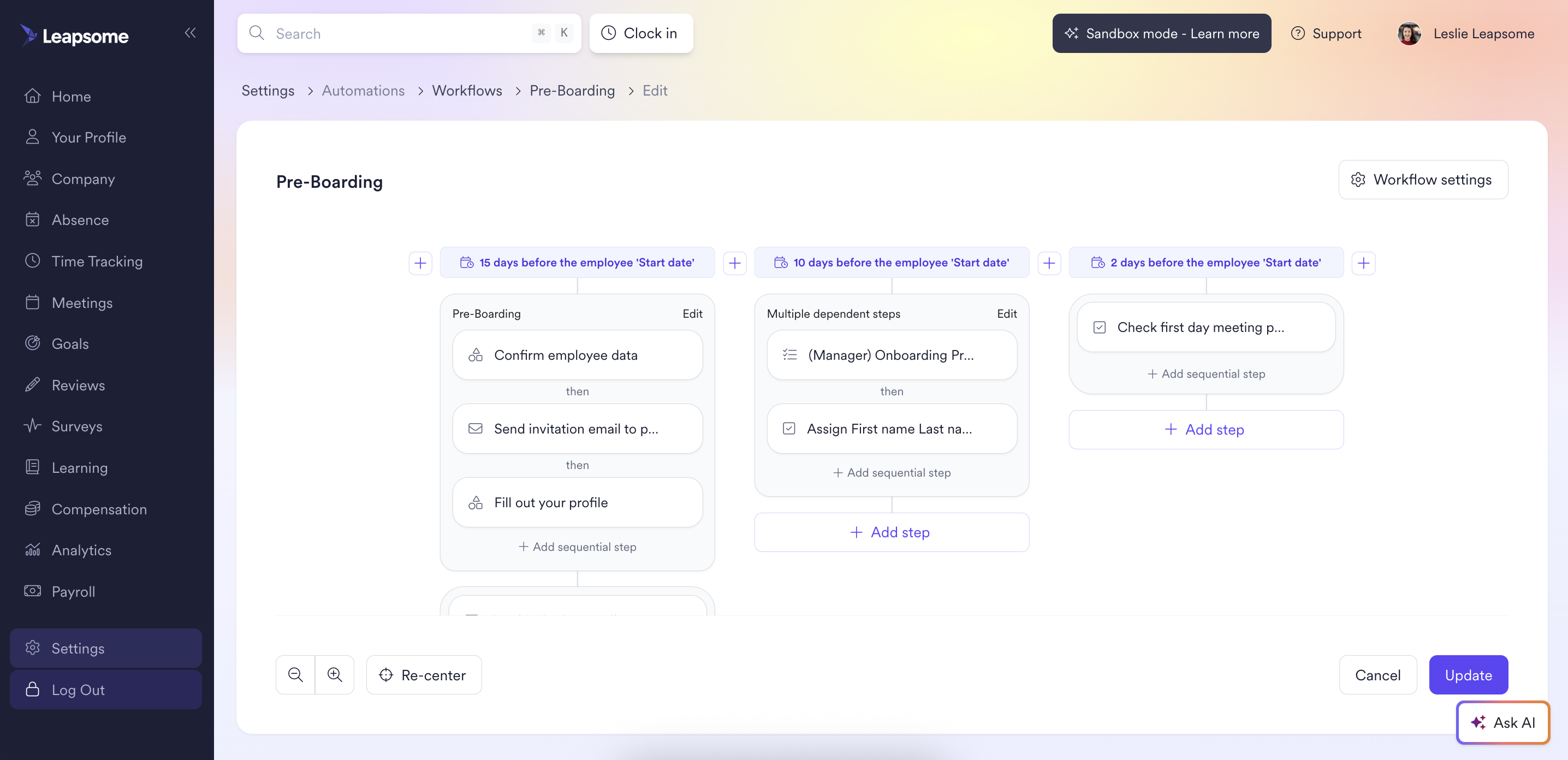Go to Your Profile
Screen dimensions: 1568x760
[x=106, y=138]
